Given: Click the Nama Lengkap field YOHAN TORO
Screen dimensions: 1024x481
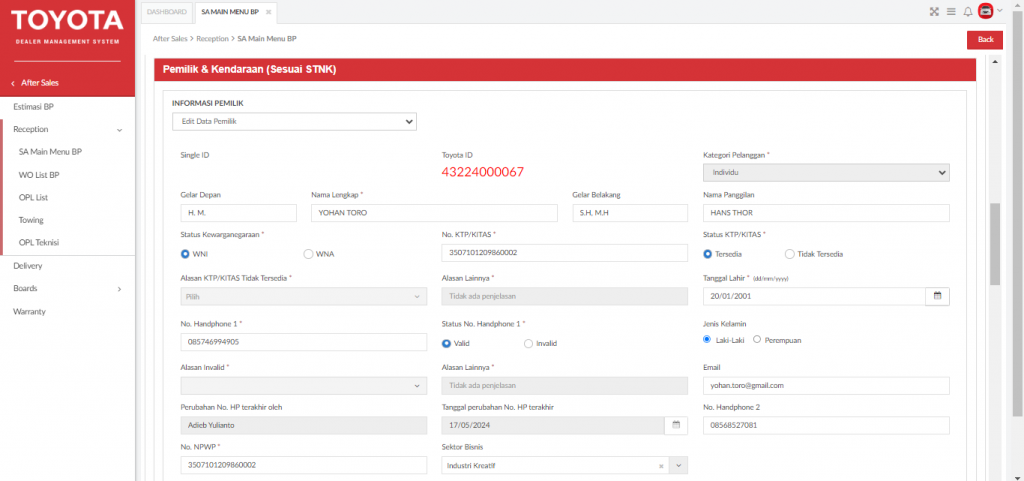Looking at the screenshot, I should (434, 213).
